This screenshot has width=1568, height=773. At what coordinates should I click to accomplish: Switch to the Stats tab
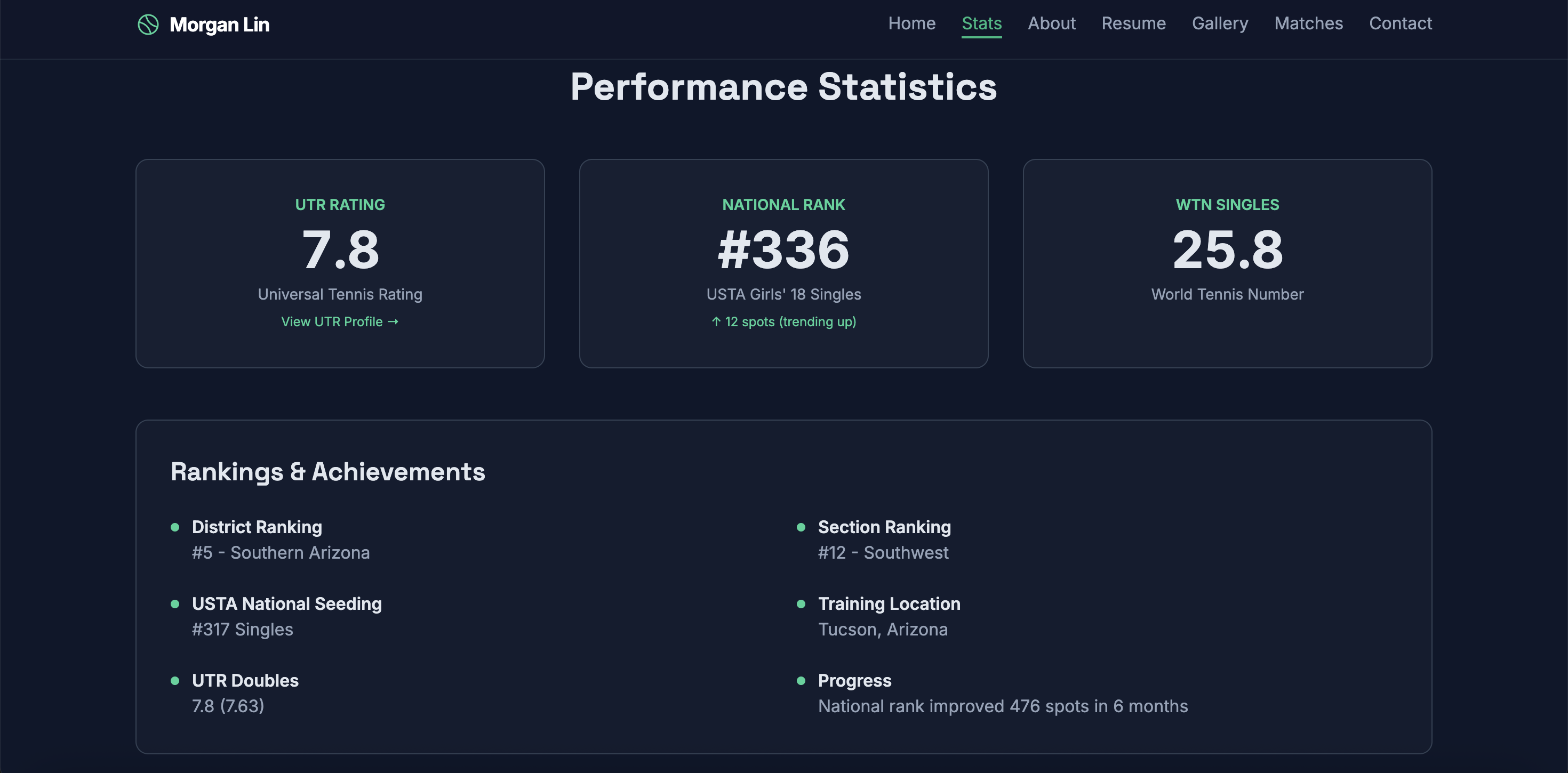pyautogui.click(x=981, y=23)
